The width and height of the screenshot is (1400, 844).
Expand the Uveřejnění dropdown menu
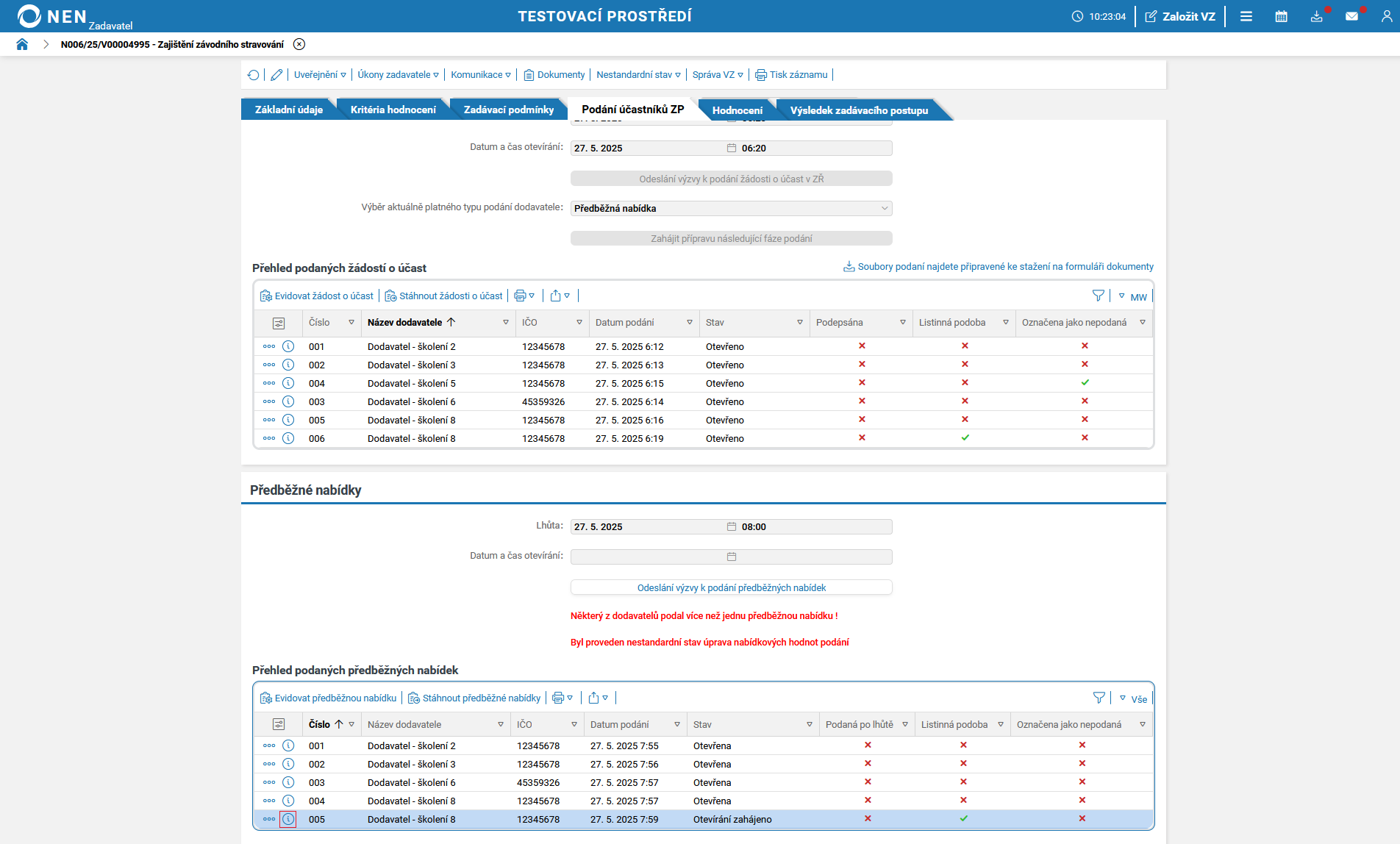(x=320, y=75)
